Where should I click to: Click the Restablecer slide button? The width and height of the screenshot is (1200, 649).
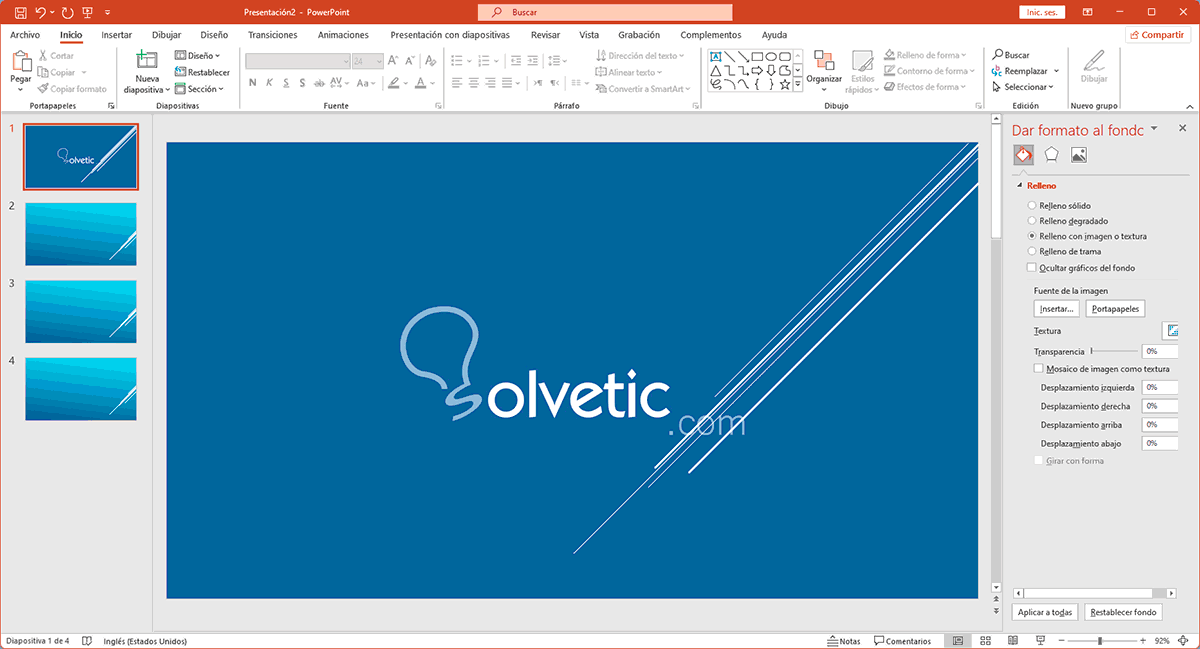tap(202, 72)
